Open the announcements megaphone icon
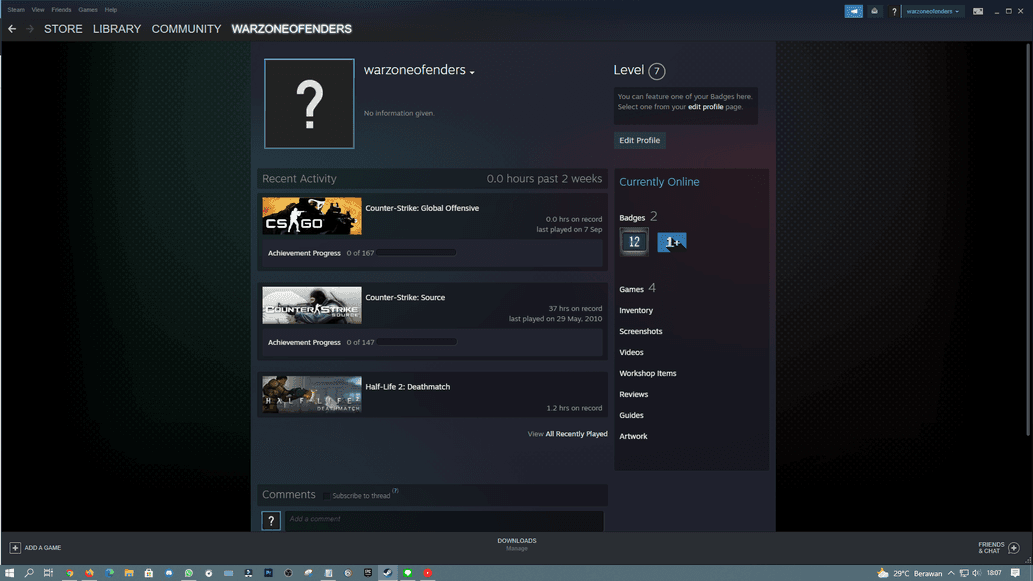The width and height of the screenshot is (1033, 581). (853, 11)
